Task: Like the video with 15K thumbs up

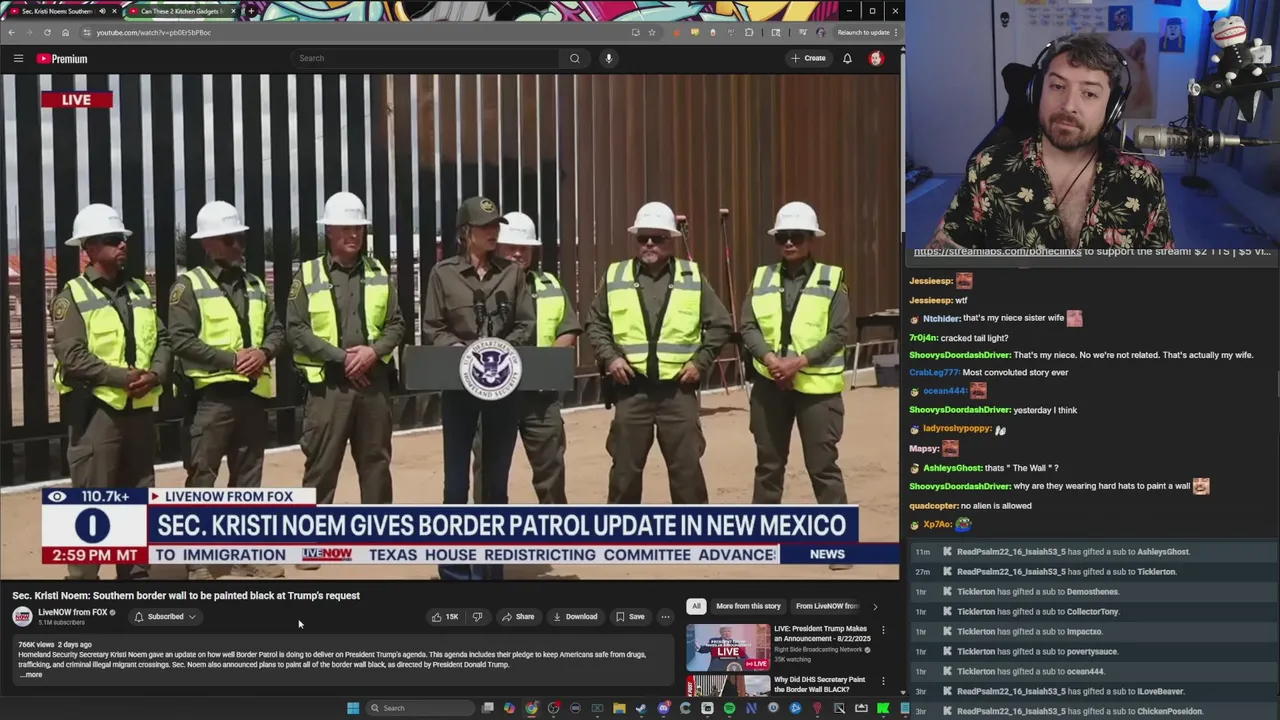Action: click(x=445, y=616)
